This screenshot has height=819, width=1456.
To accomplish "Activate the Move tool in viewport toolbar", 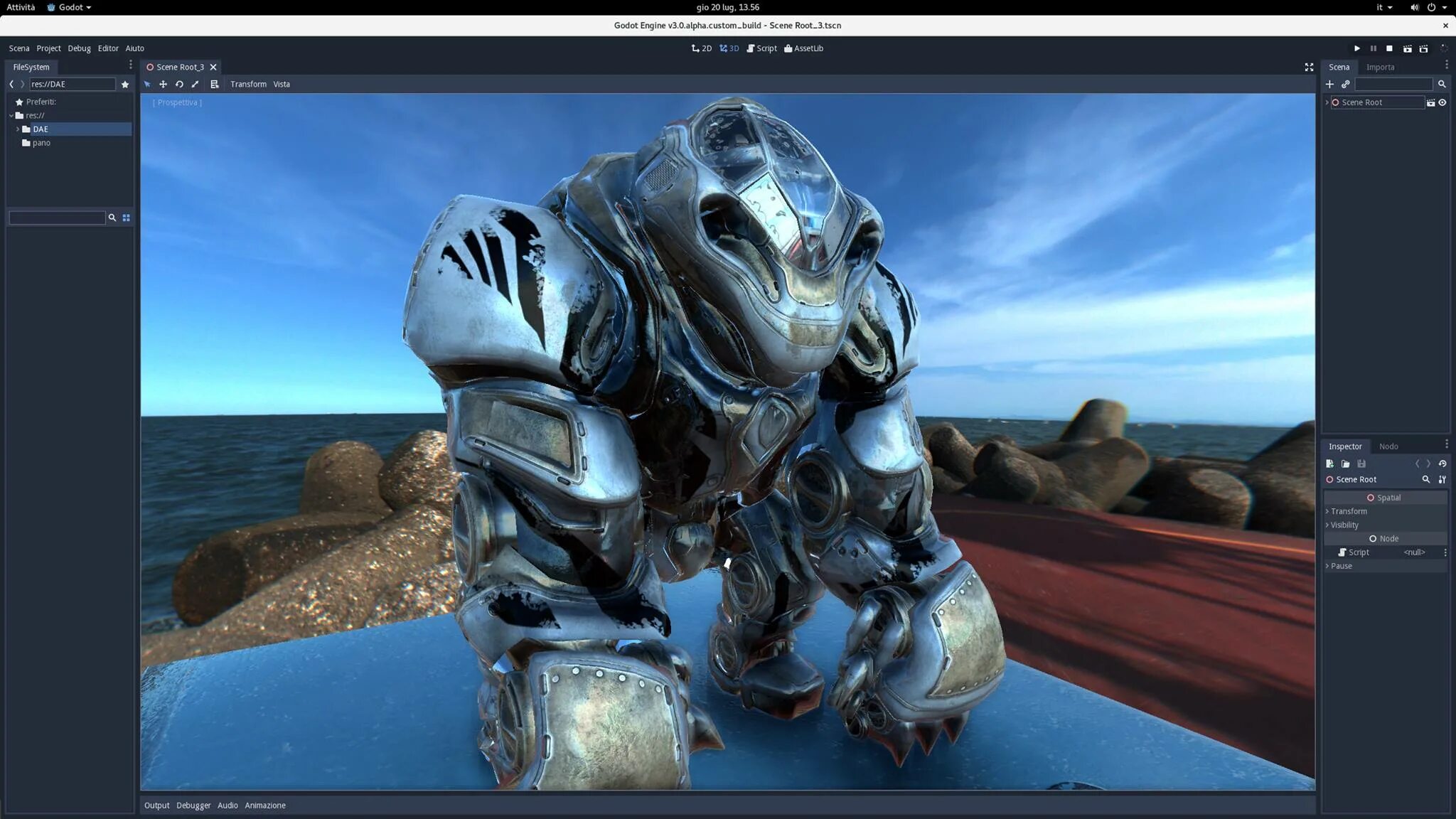I will pyautogui.click(x=163, y=84).
